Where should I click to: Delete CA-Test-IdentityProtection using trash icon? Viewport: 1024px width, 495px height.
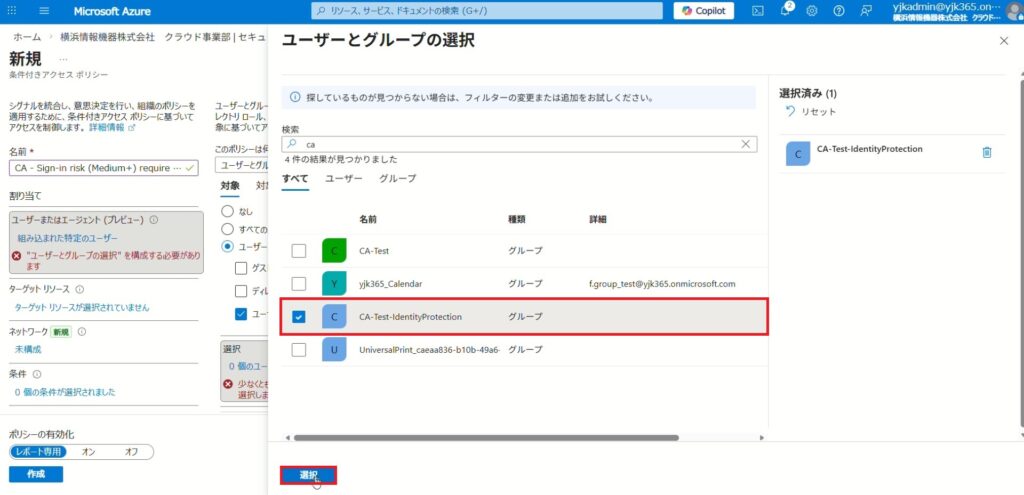click(987, 152)
